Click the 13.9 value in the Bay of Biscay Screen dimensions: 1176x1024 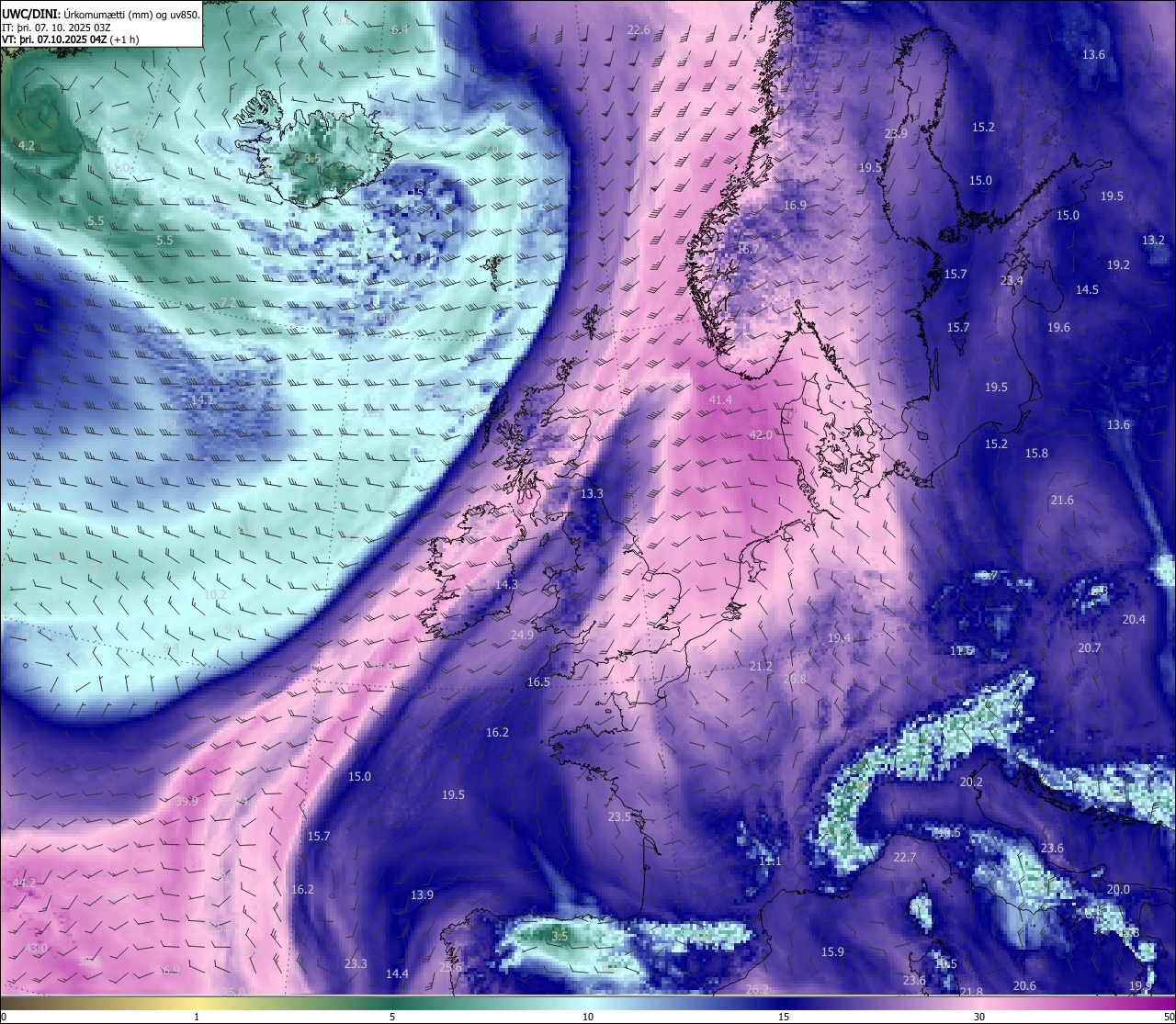click(x=422, y=895)
